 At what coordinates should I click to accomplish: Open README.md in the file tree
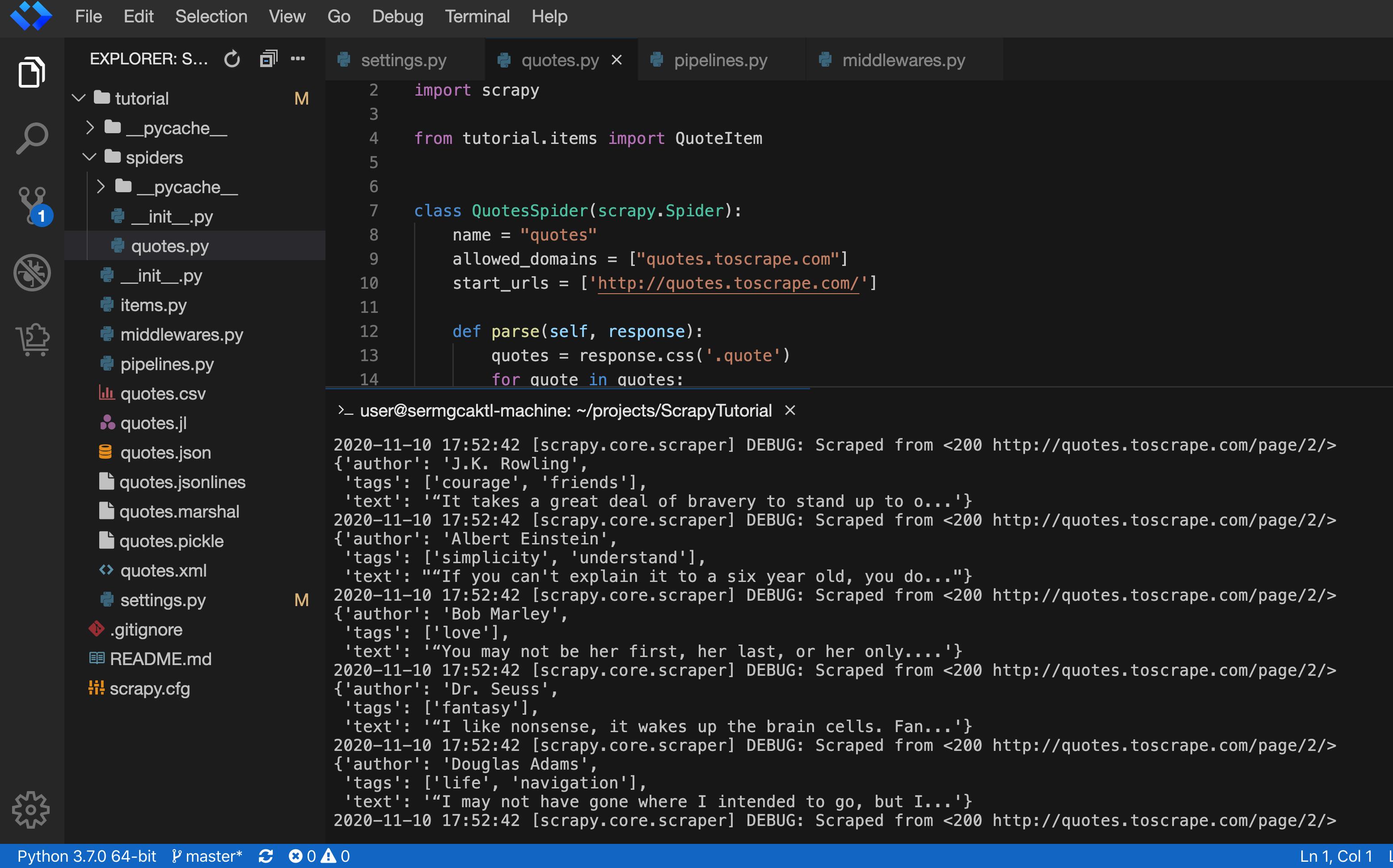[195, 659]
